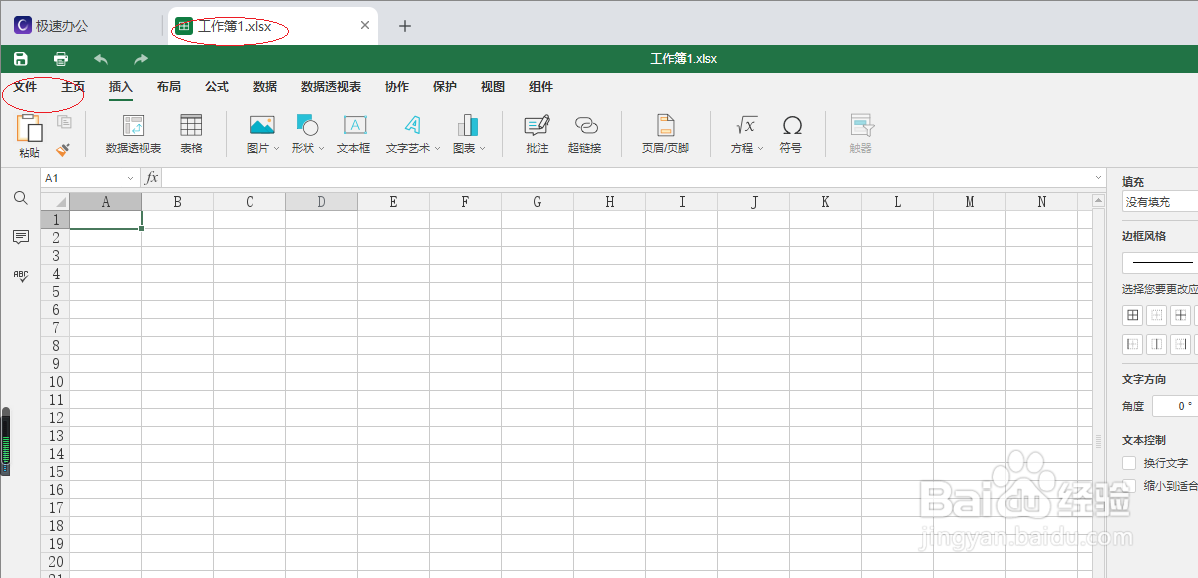
Task: Insert a 批注 comment
Action: [536, 133]
